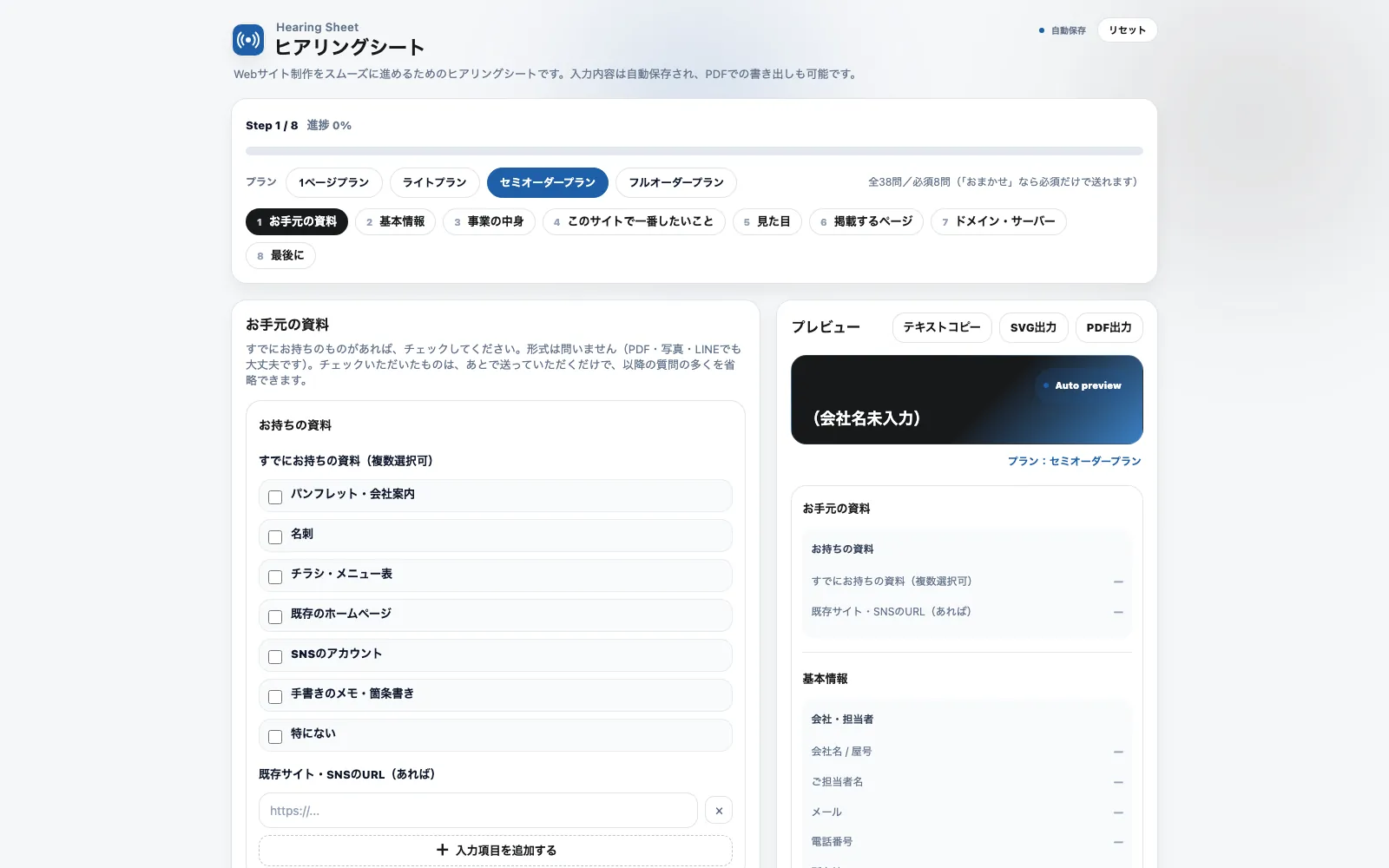Switch to the フルオーダープラン plan

click(676, 182)
